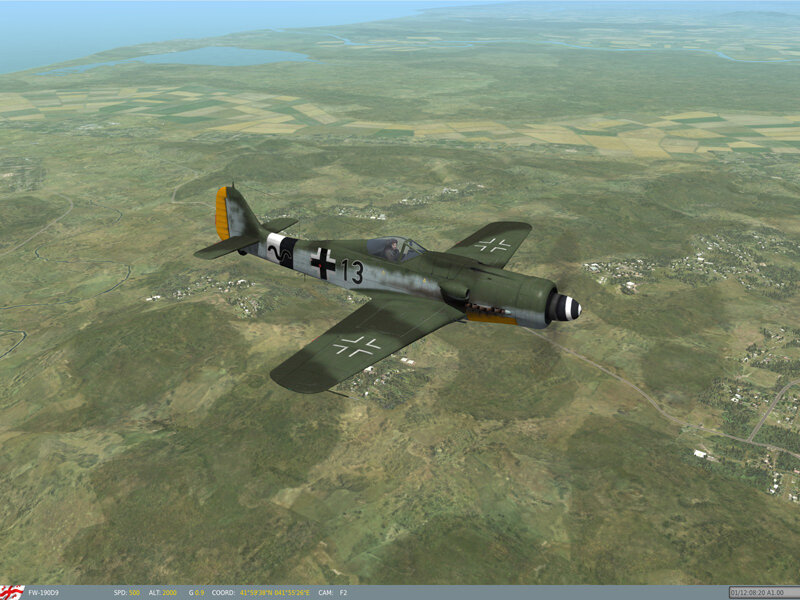Screen dimensions: 800x600
Task: Click the SPD 500 speed readout
Action: [127, 593]
